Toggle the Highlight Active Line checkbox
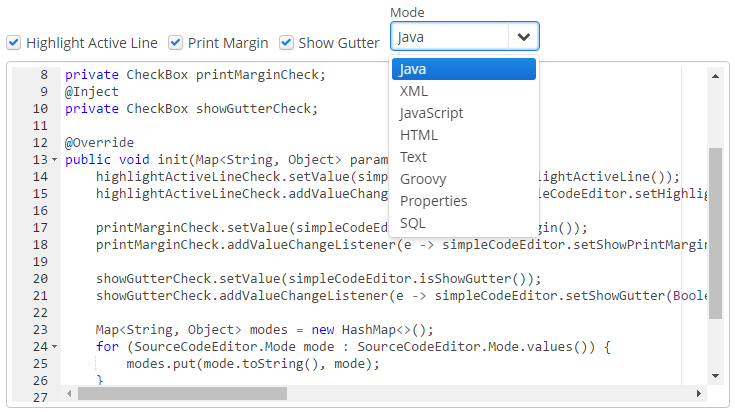 [x=14, y=43]
